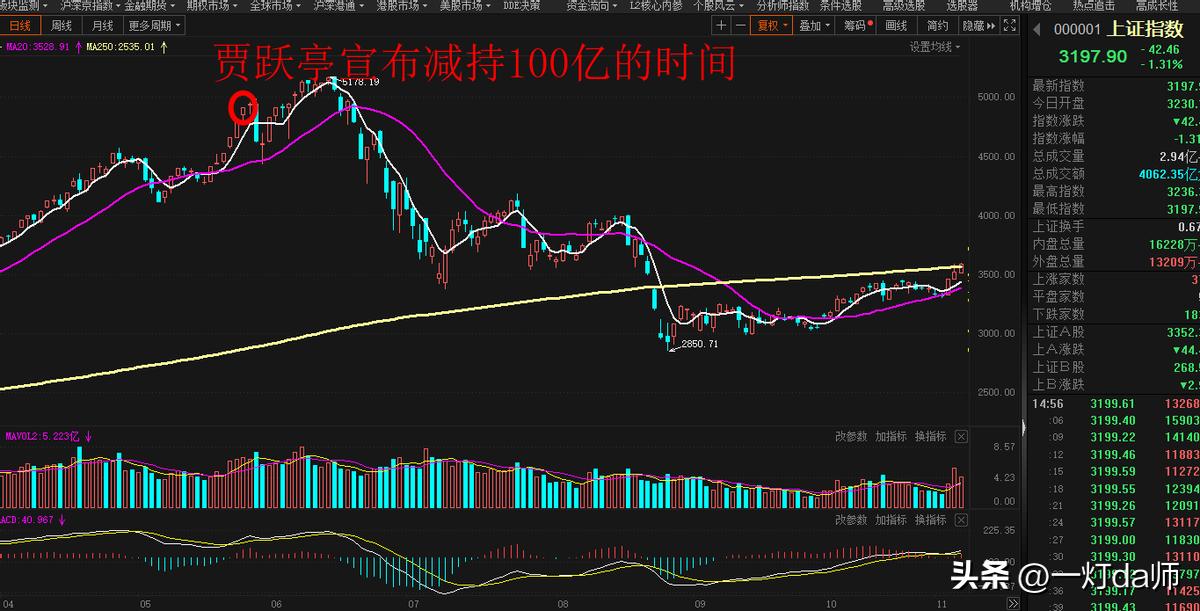
Task: Click 换指标 in MACD panel
Action: tap(930, 521)
